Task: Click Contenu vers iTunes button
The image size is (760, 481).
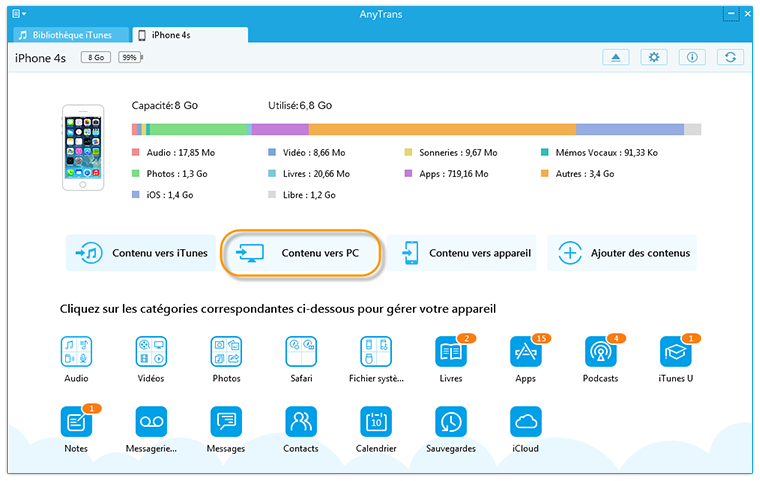Action: click(x=141, y=253)
